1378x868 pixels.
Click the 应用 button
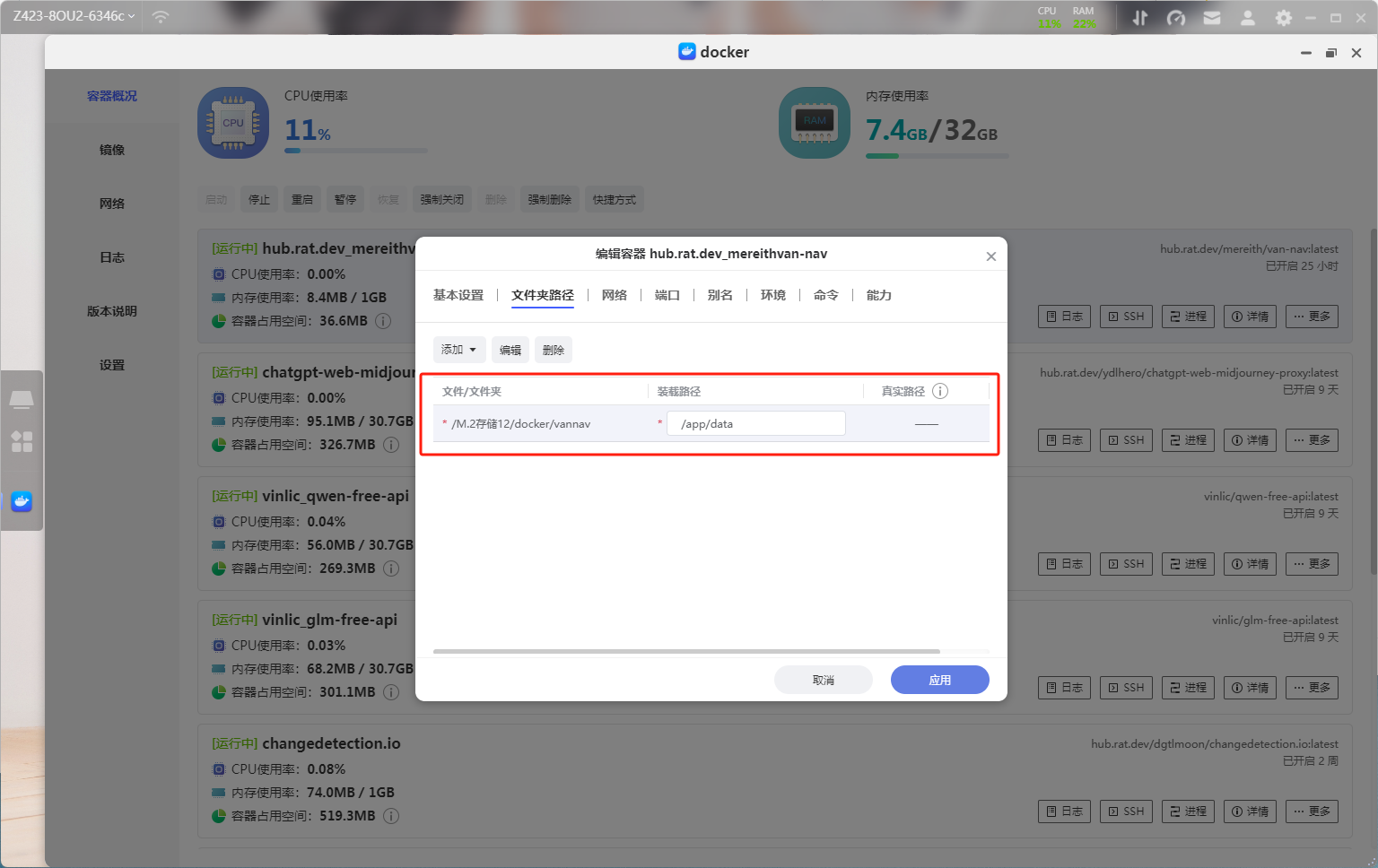coord(940,680)
